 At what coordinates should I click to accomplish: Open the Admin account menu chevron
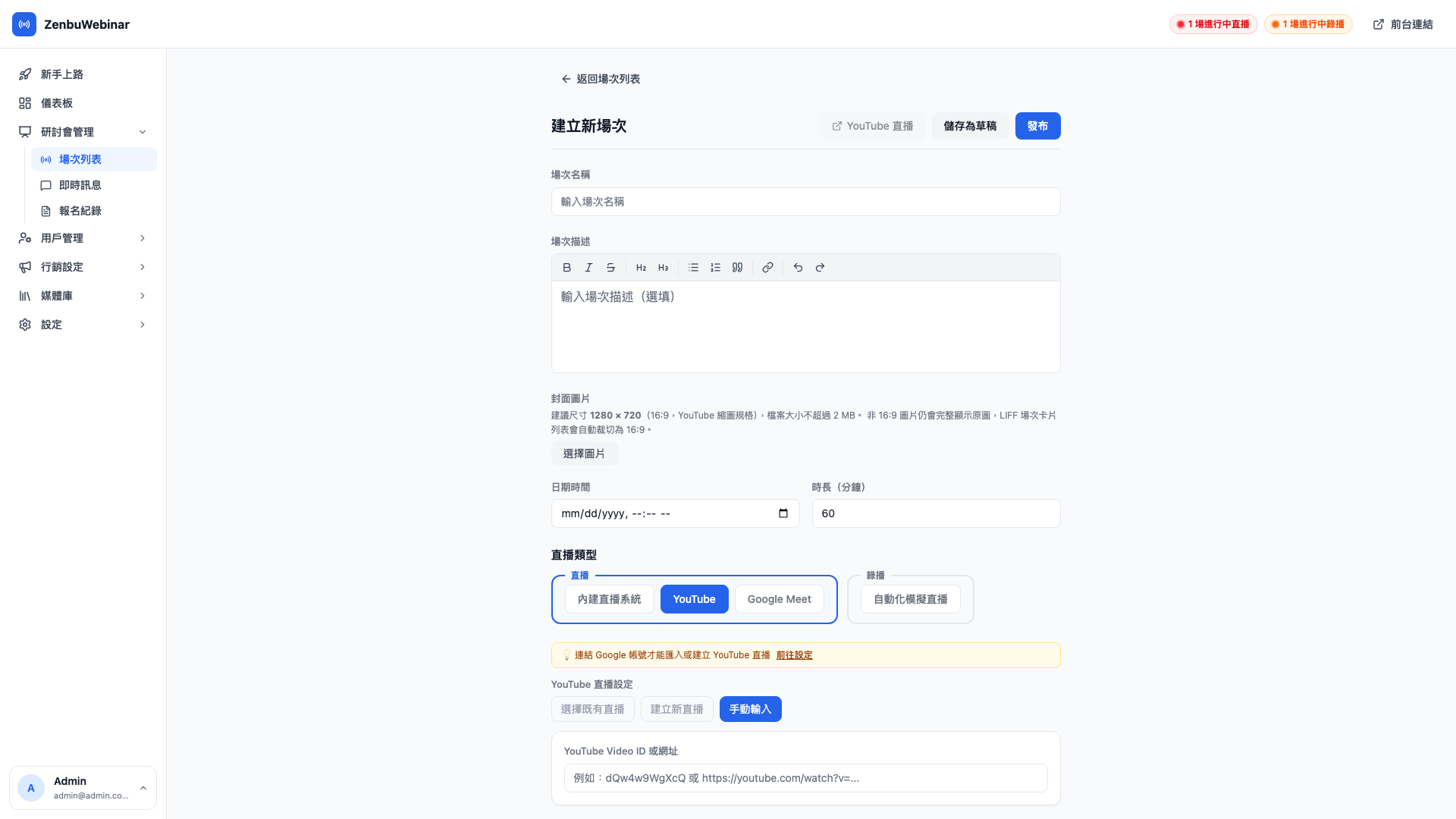[x=143, y=788]
